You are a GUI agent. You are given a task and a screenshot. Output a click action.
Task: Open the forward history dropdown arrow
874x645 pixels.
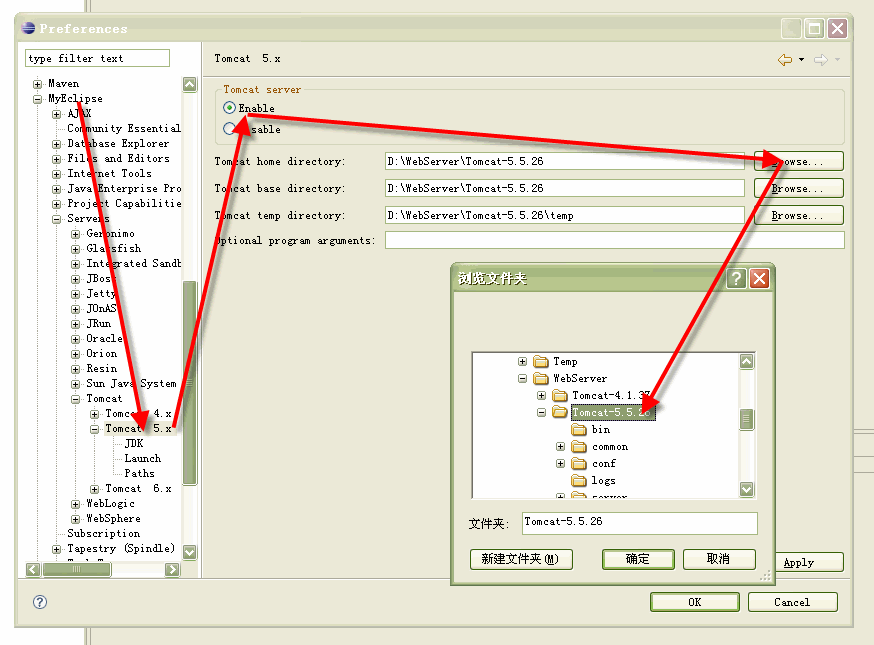(837, 60)
